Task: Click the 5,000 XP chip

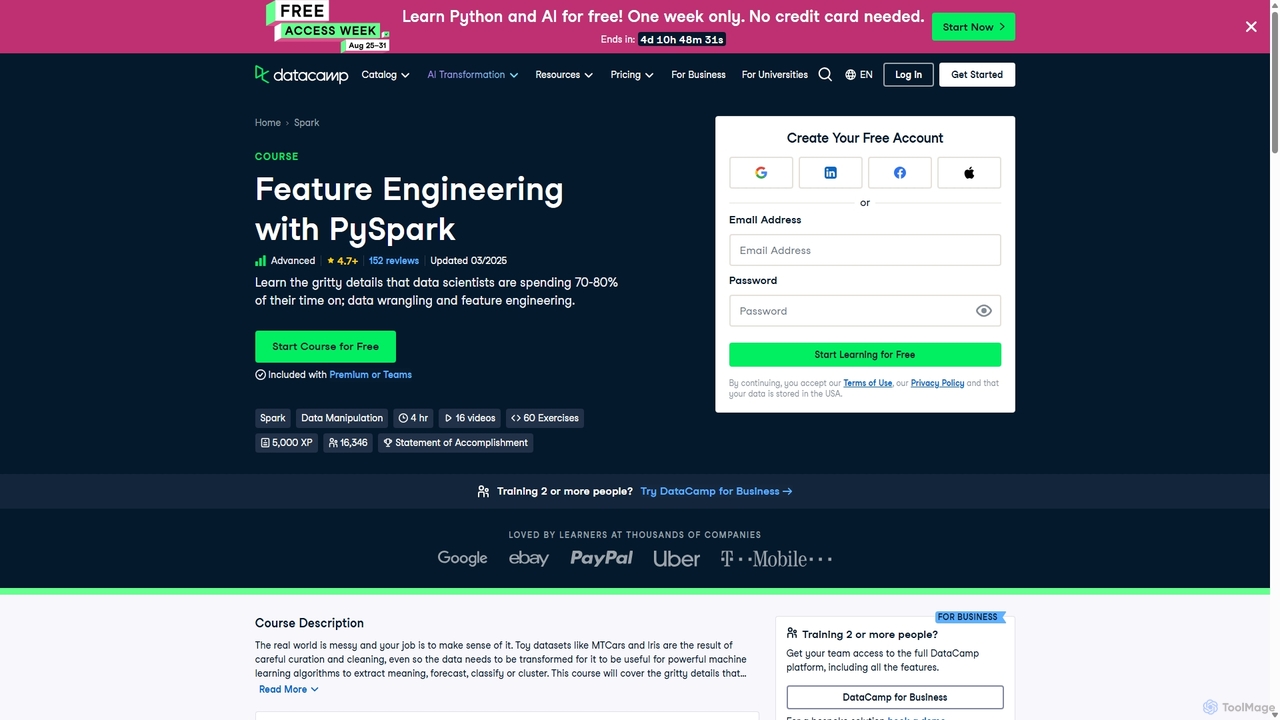Action: point(286,442)
